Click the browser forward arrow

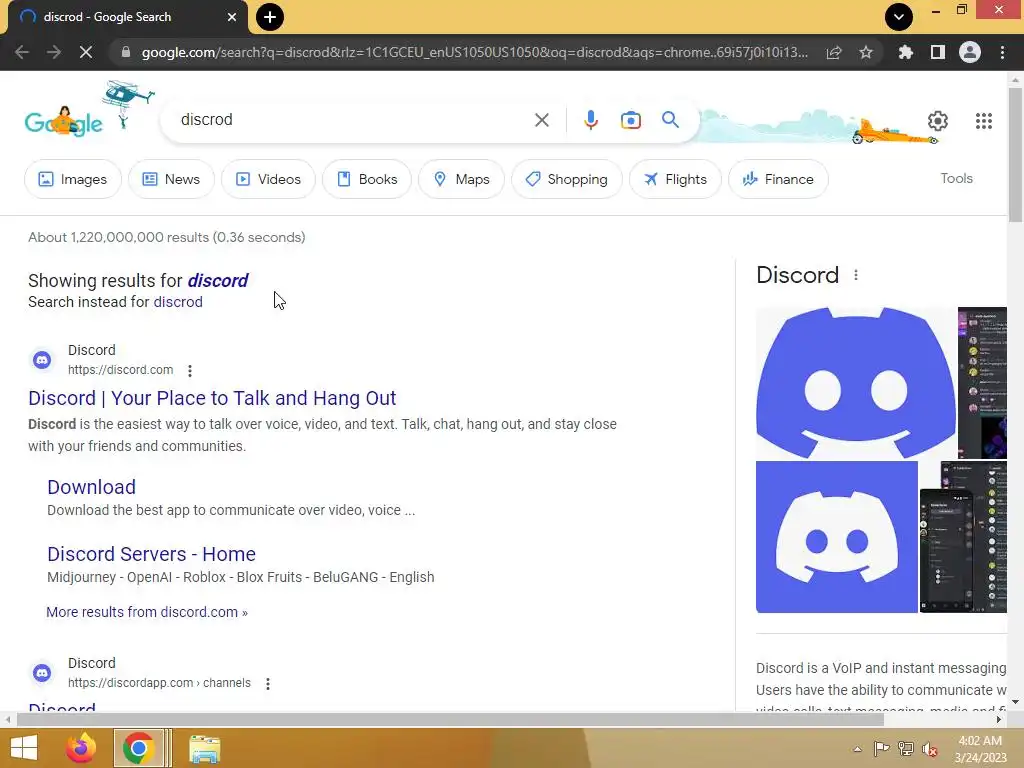click(54, 52)
